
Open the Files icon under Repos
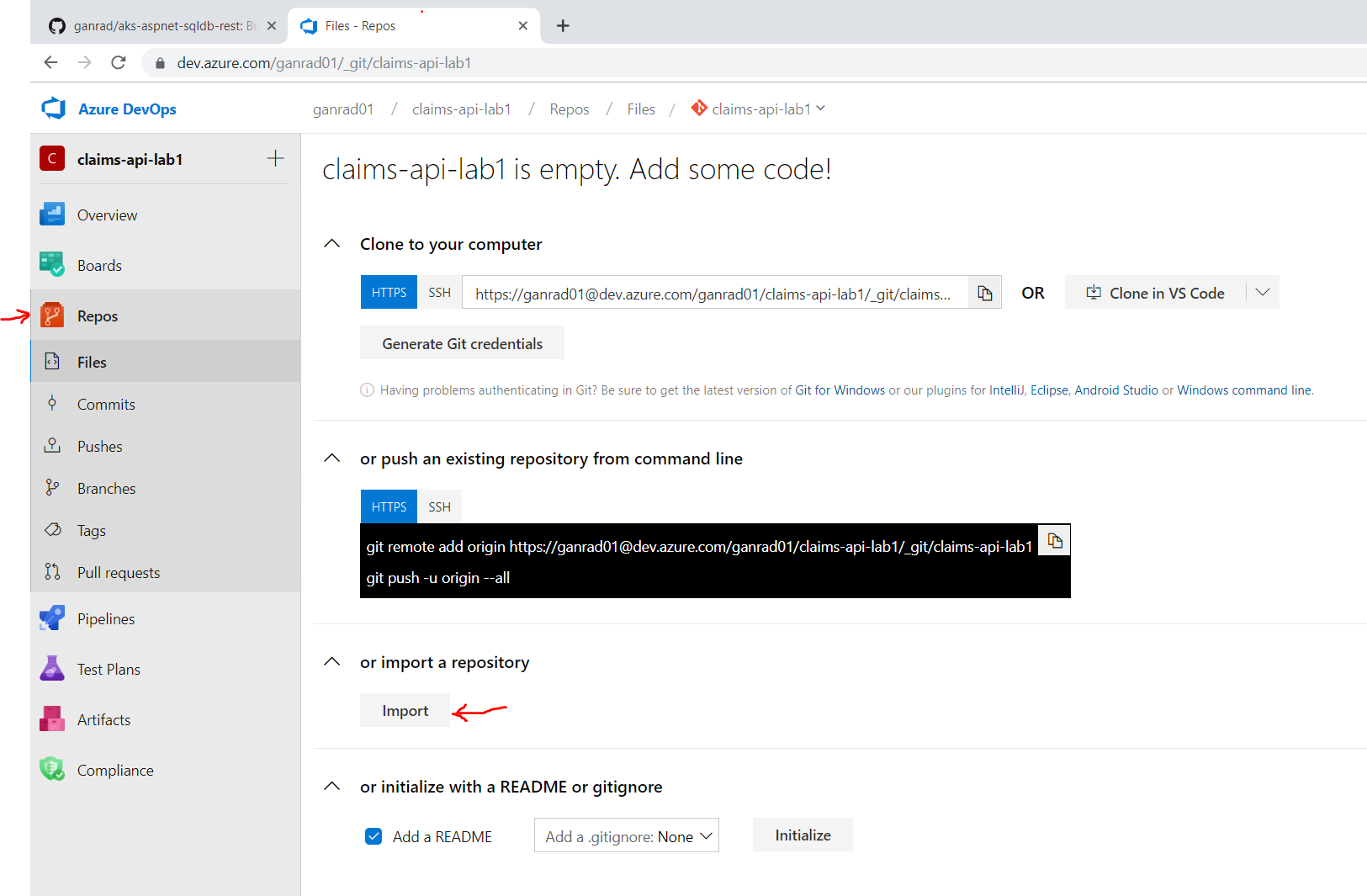(x=52, y=362)
